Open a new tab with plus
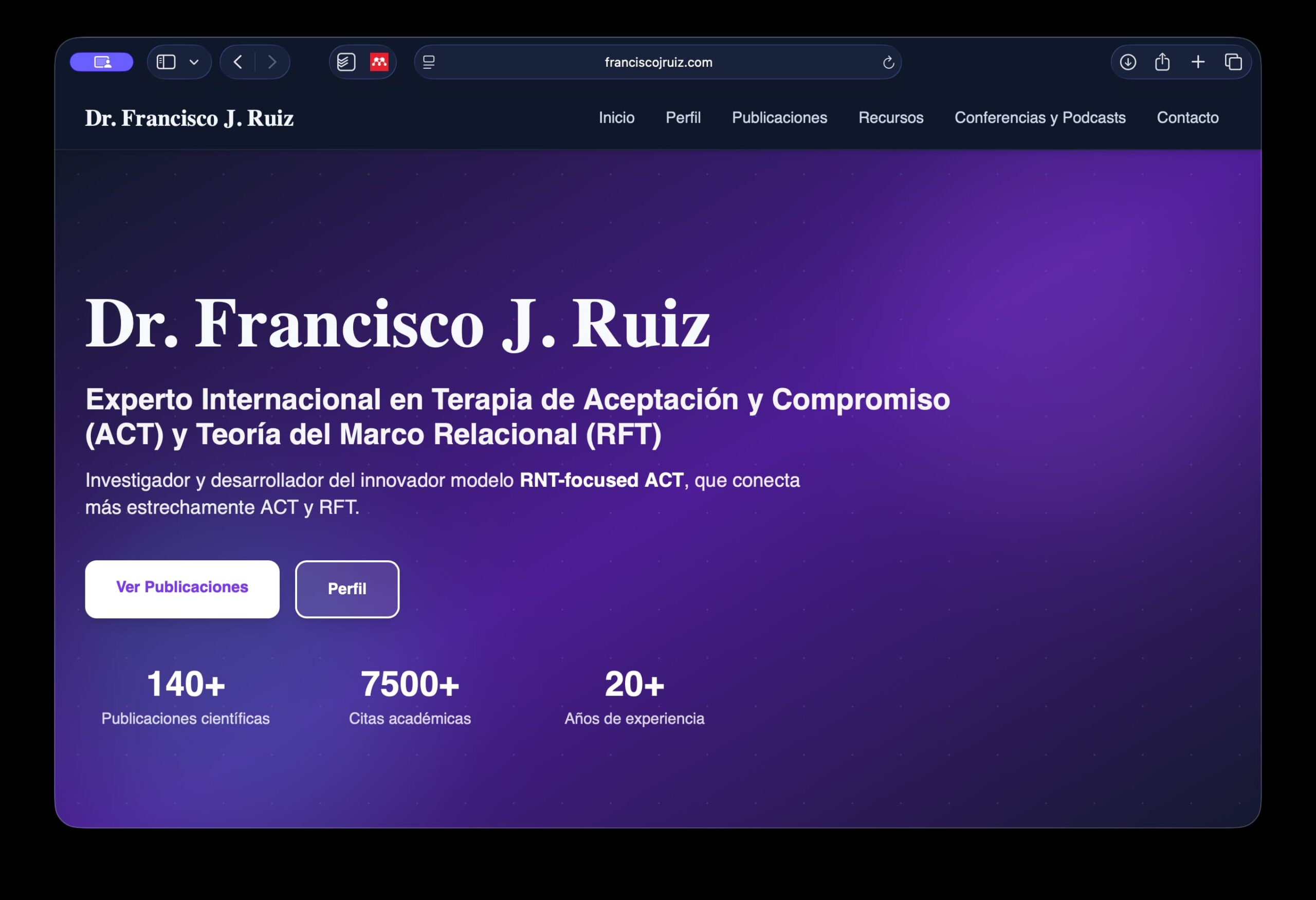This screenshot has height=900, width=1316. (1198, 62)
